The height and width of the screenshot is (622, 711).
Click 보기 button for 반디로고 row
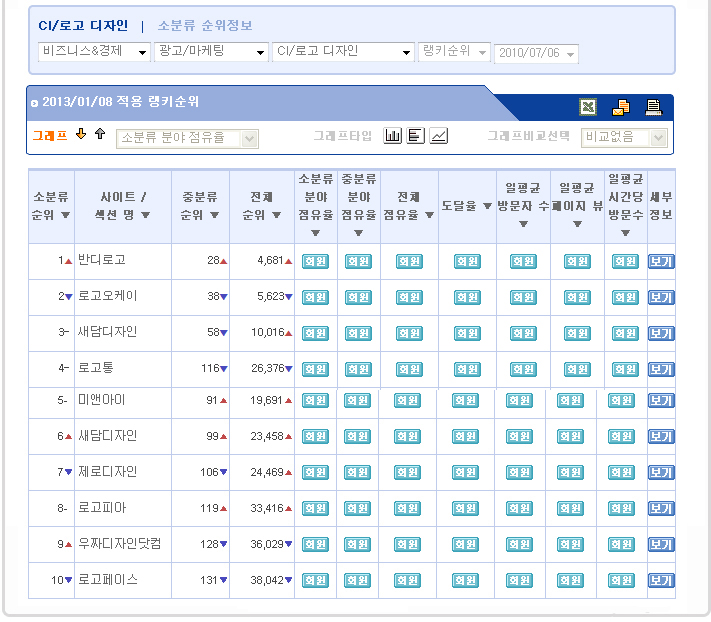click(x=661, y=262)
